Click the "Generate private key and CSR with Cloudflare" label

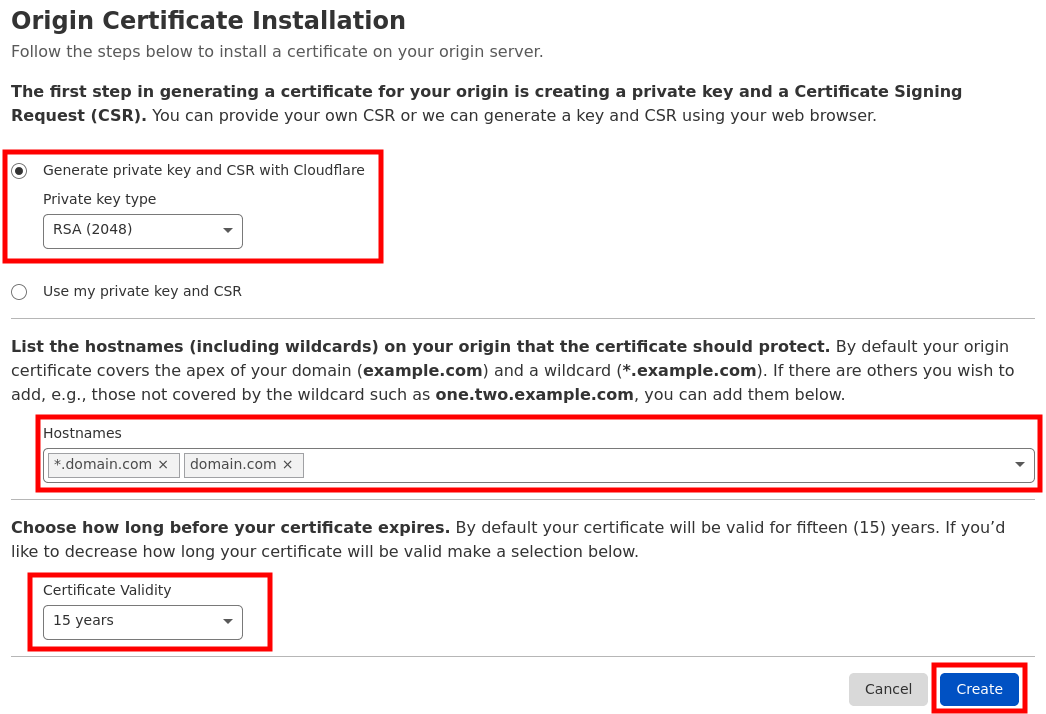click(x=203, y=170)
